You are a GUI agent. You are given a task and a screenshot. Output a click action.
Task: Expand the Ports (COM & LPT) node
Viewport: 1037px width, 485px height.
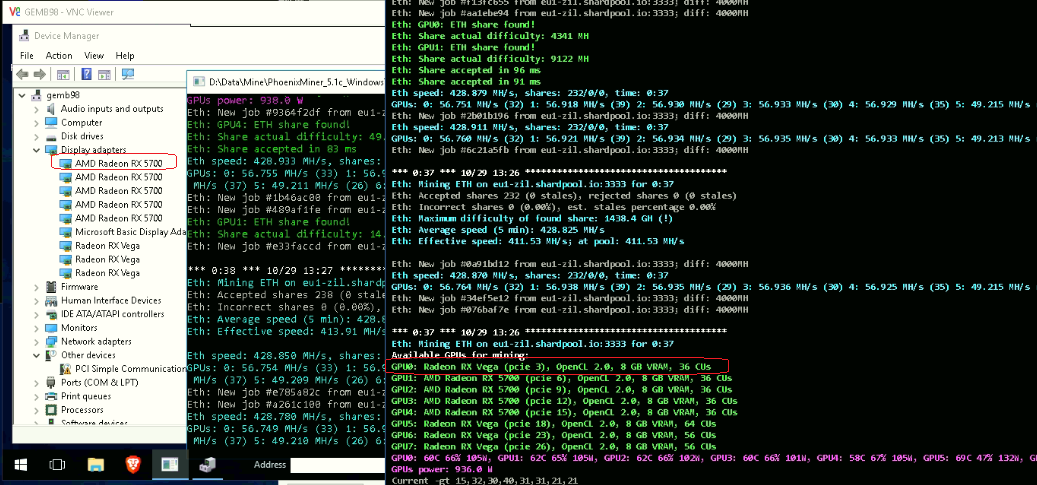37,382
